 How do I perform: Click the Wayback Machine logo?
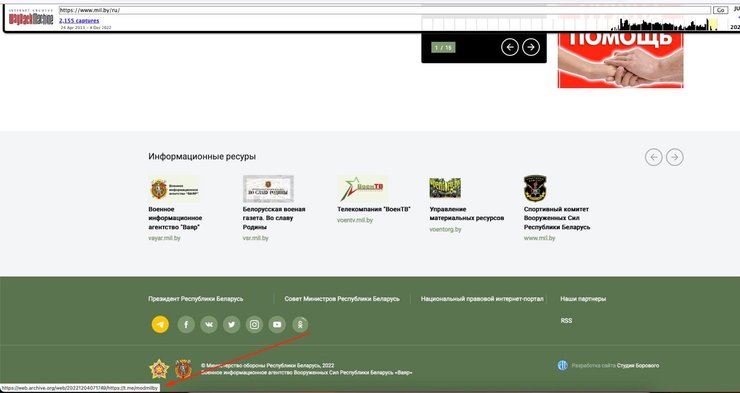pos(31,17)
